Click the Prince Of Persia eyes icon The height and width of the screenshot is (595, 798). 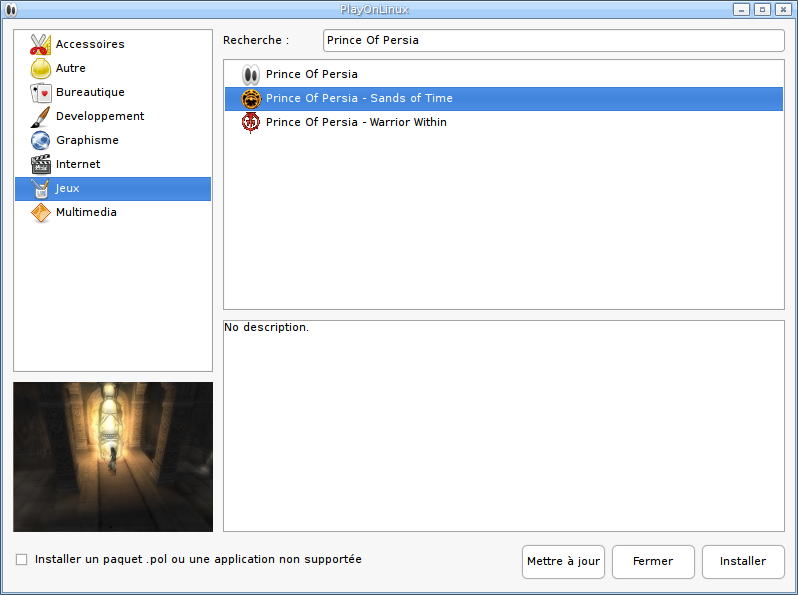250,74
